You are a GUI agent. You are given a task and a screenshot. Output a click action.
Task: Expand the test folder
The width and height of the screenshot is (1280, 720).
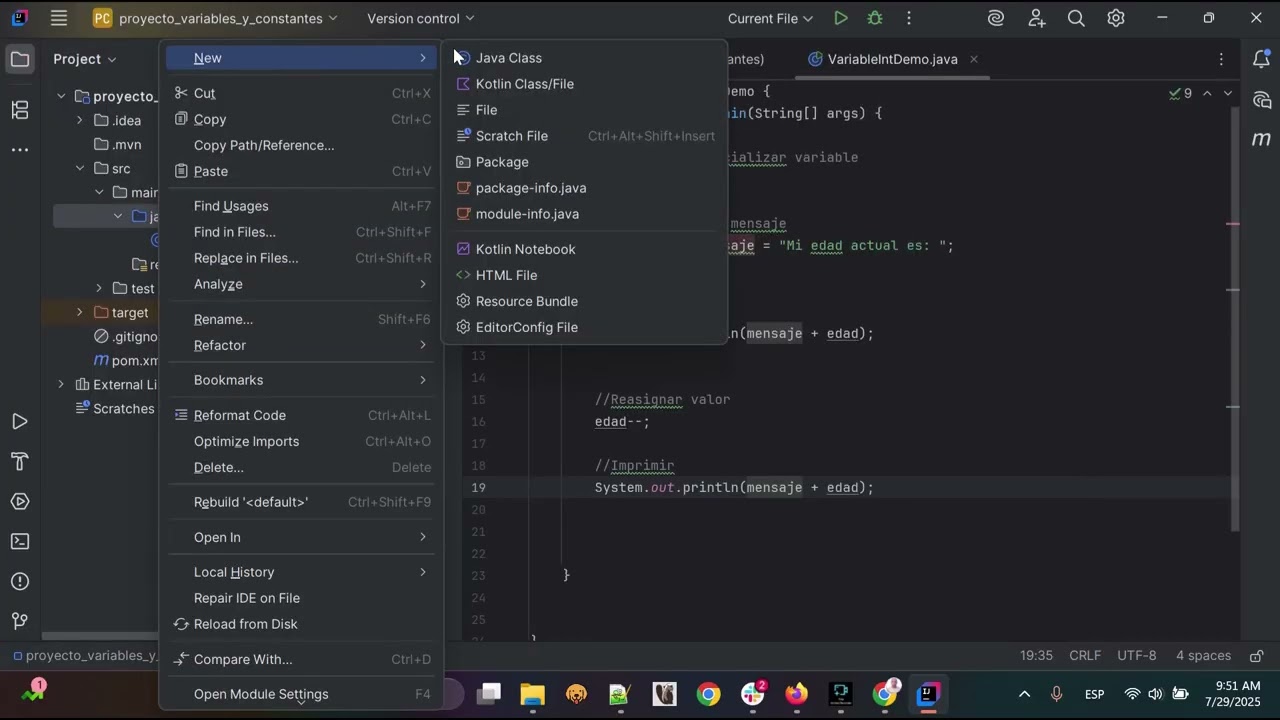click(99, 288)
